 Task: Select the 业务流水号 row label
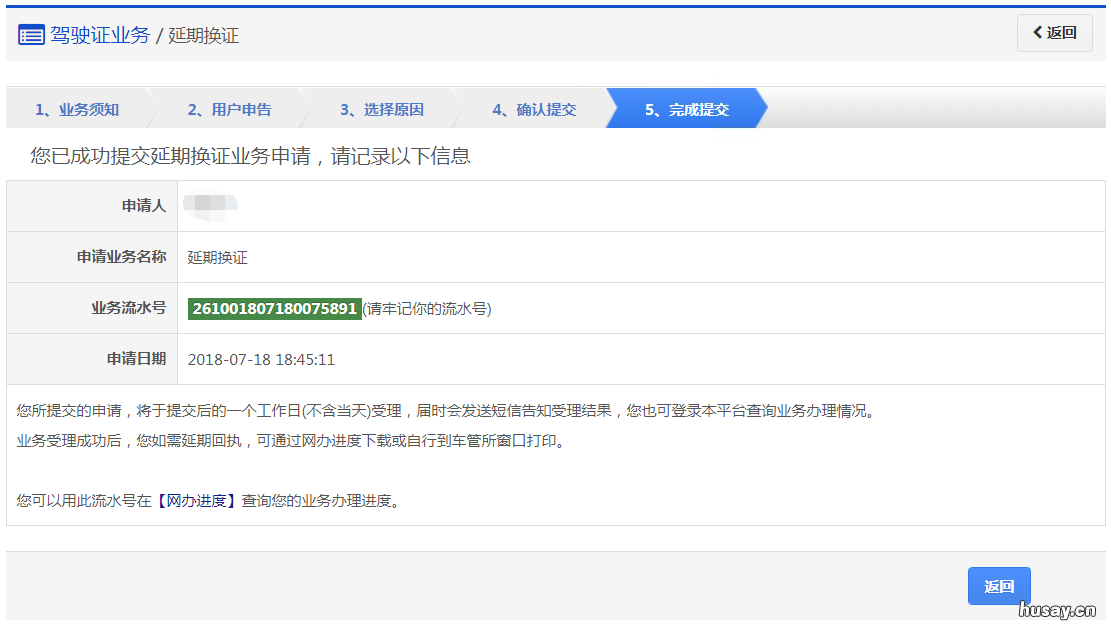(x=134, y=307)
